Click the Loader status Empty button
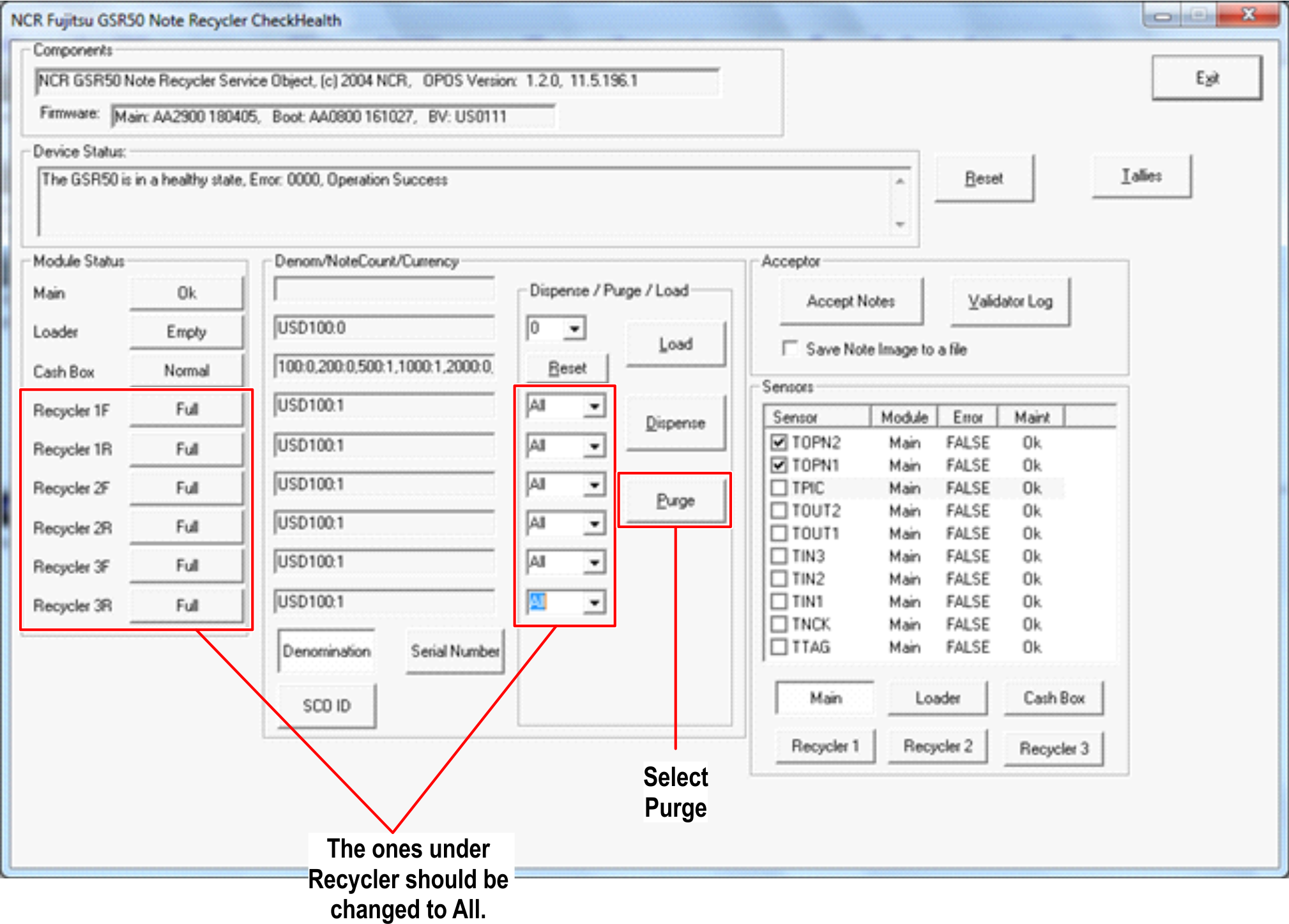The height and width of the screenshot is (924, 1289). [187, 332]
